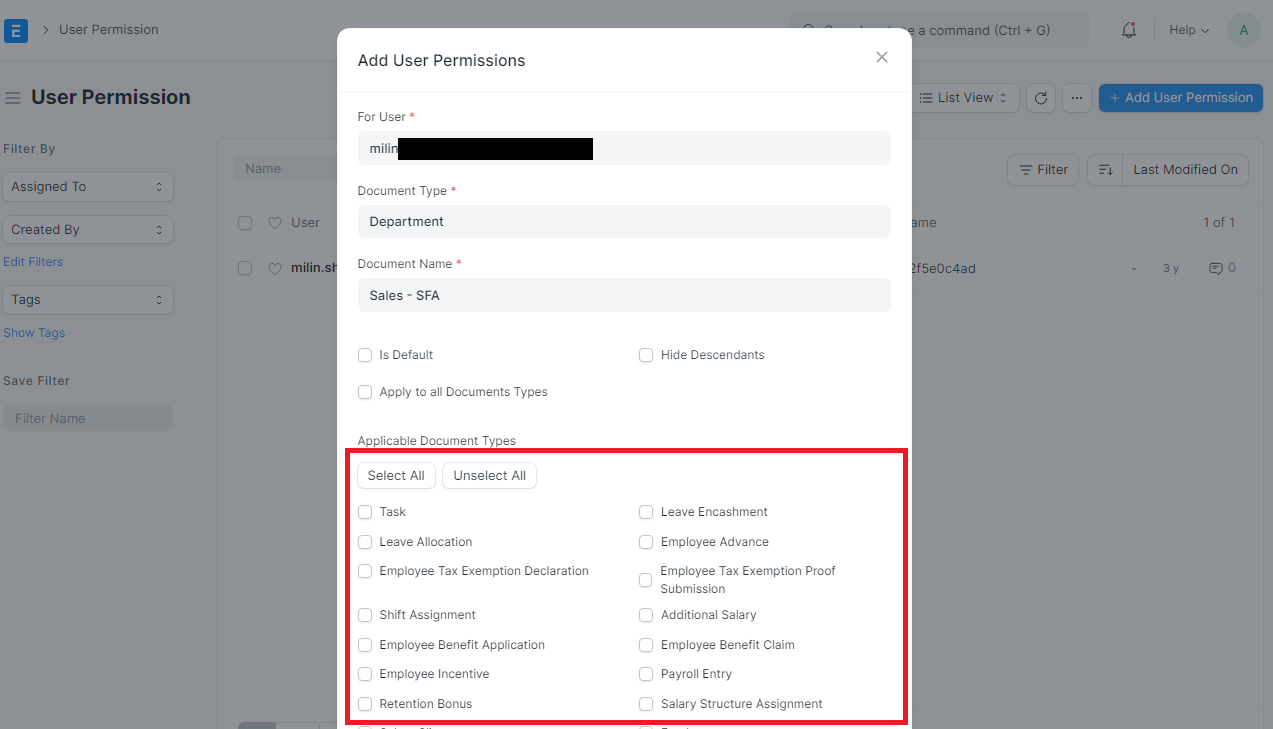The image size is (1273, 729).
Task: Navigate using the User Permission breadcrumb
Action: [108, 30]
